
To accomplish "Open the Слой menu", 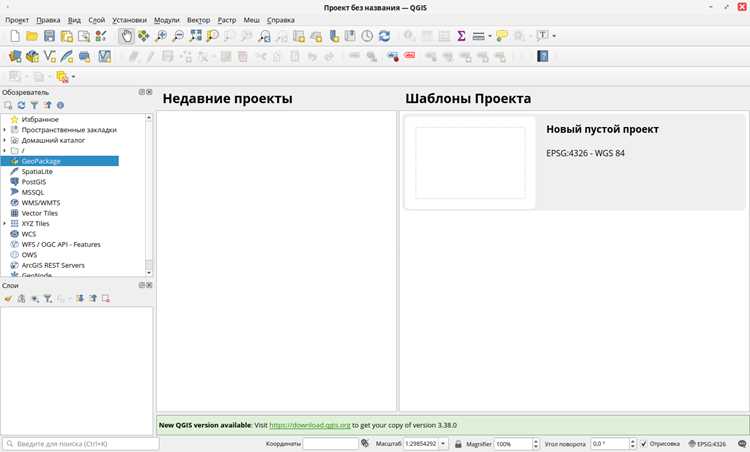I will click(x=97, y=20).
